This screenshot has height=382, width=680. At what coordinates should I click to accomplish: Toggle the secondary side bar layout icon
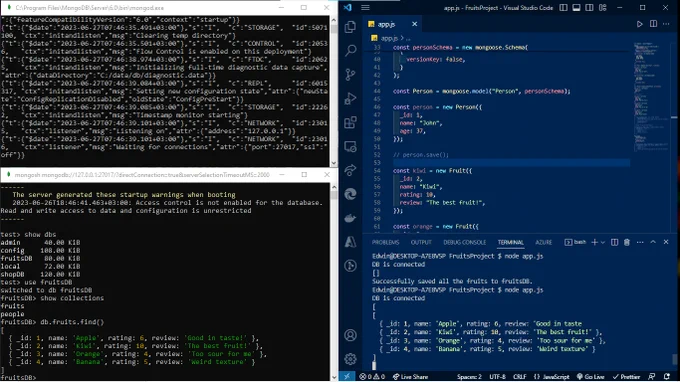coord(589,8)
